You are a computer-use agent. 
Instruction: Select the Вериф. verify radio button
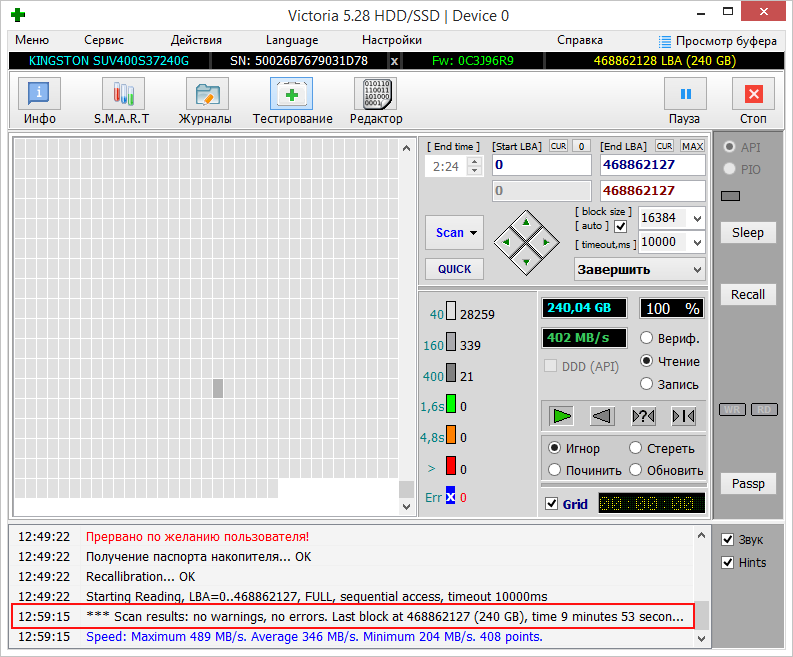[646, 338]
